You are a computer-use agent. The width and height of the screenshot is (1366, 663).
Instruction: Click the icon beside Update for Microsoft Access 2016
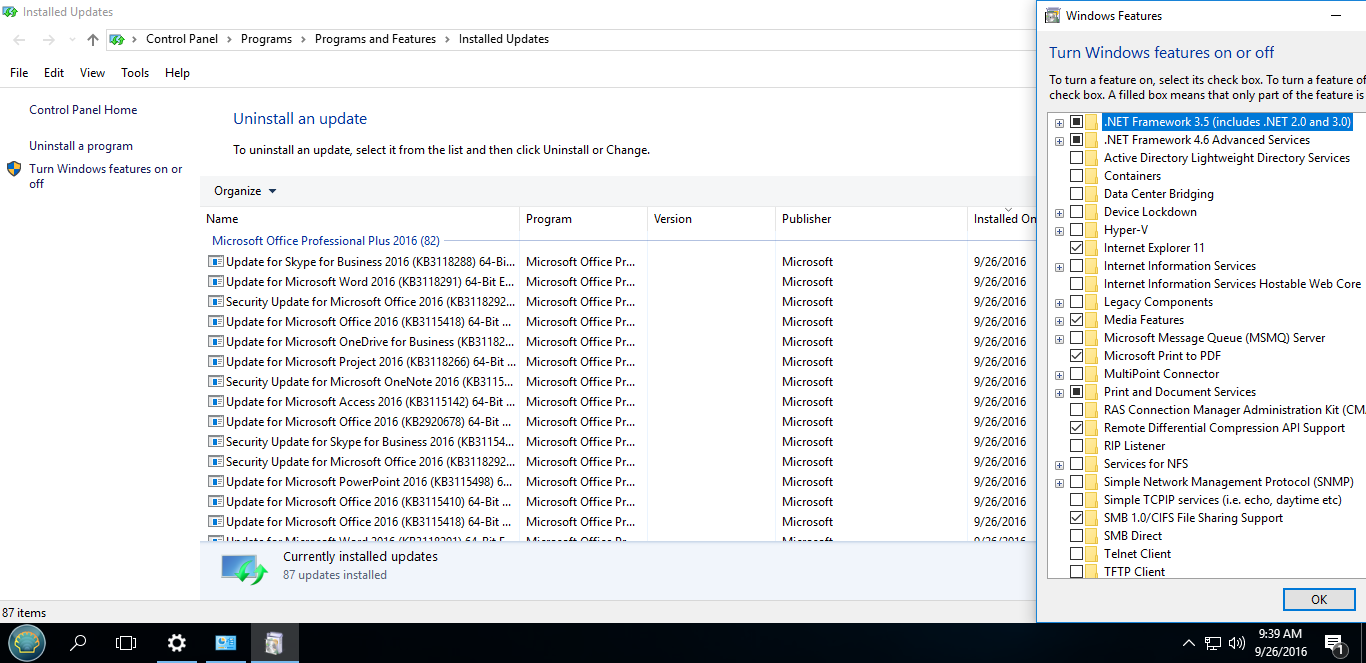pyautogui.click(x=216, y=402)
